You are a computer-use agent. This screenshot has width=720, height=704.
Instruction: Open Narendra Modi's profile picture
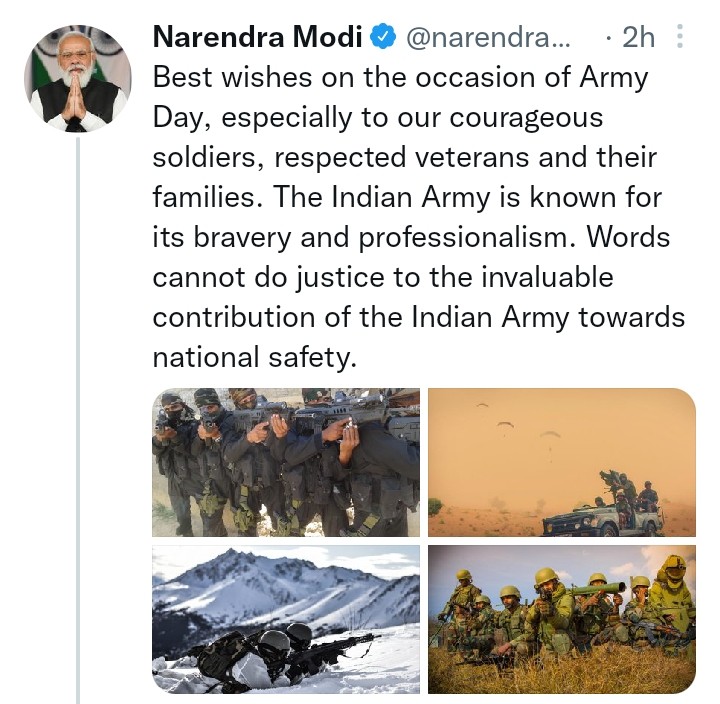point(77,78)
